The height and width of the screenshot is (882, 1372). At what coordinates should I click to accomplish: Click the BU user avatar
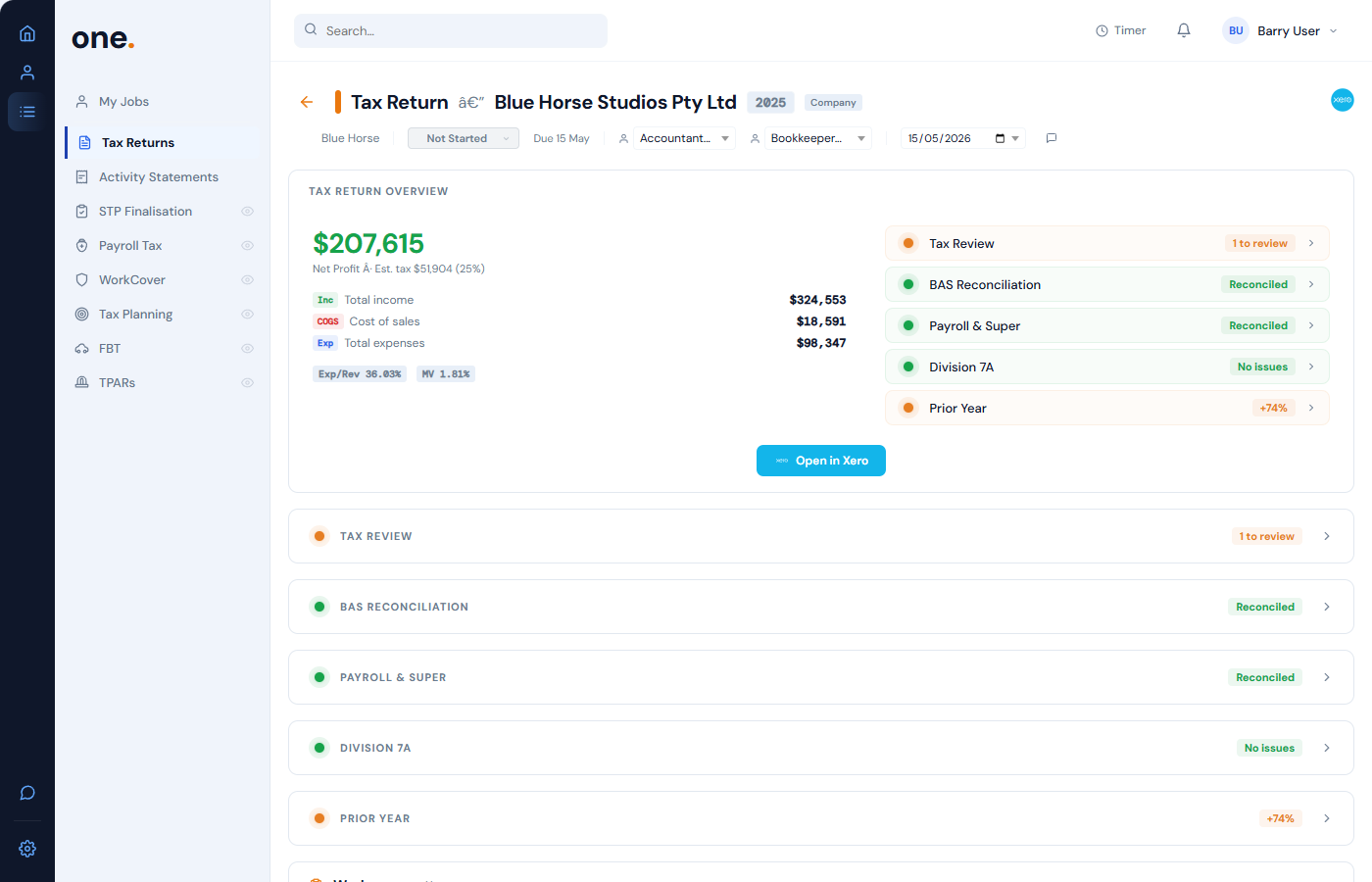[1236, 30]
